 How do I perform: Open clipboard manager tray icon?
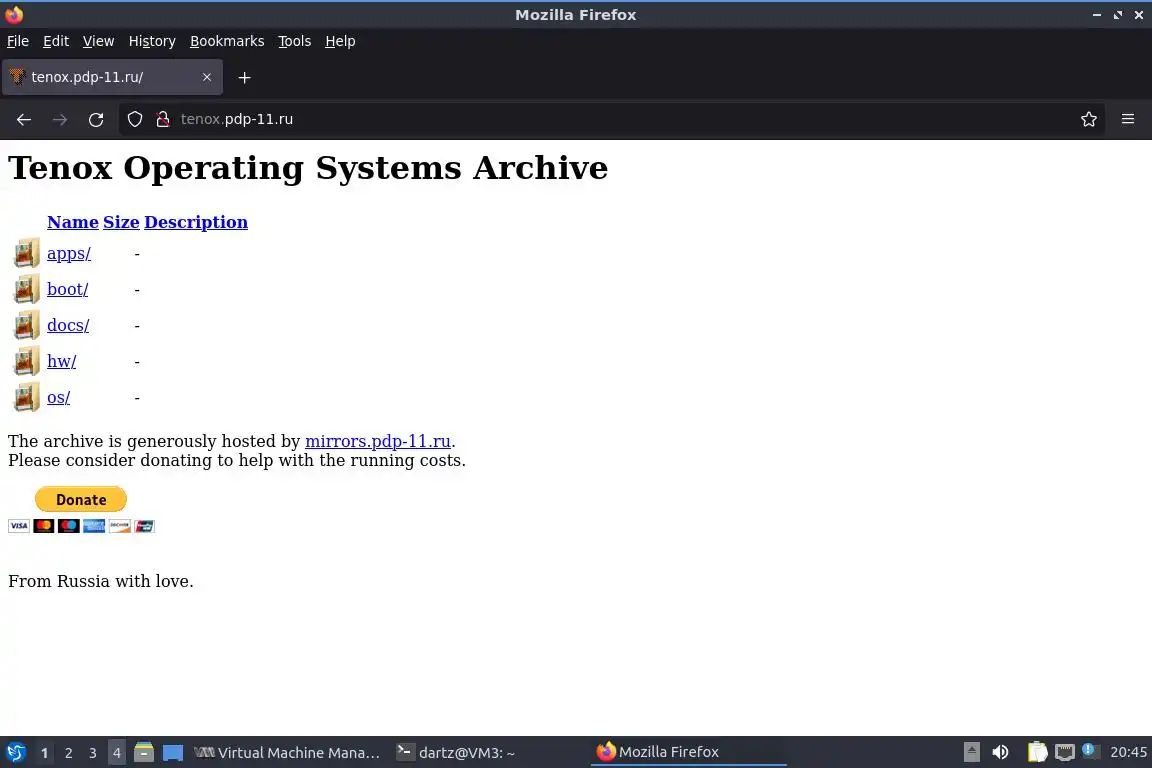pos(1037,752)
